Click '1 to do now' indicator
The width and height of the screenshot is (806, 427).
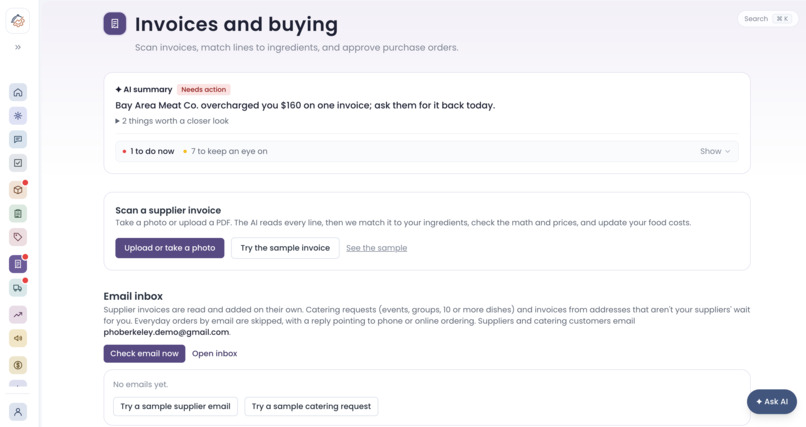[149, 151]
